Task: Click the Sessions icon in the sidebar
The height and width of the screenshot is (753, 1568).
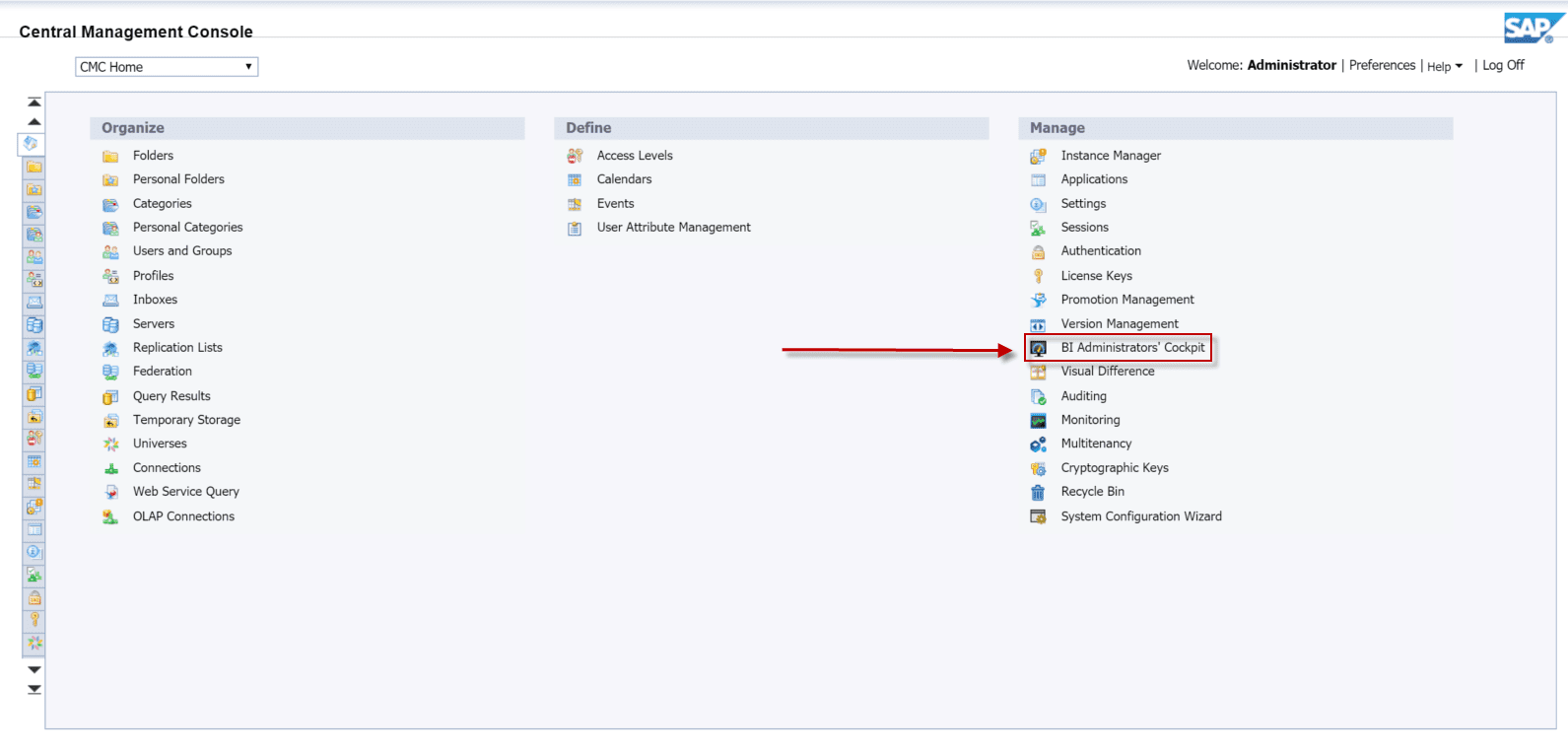Action: pyautogui.click(x=34, y=575)
